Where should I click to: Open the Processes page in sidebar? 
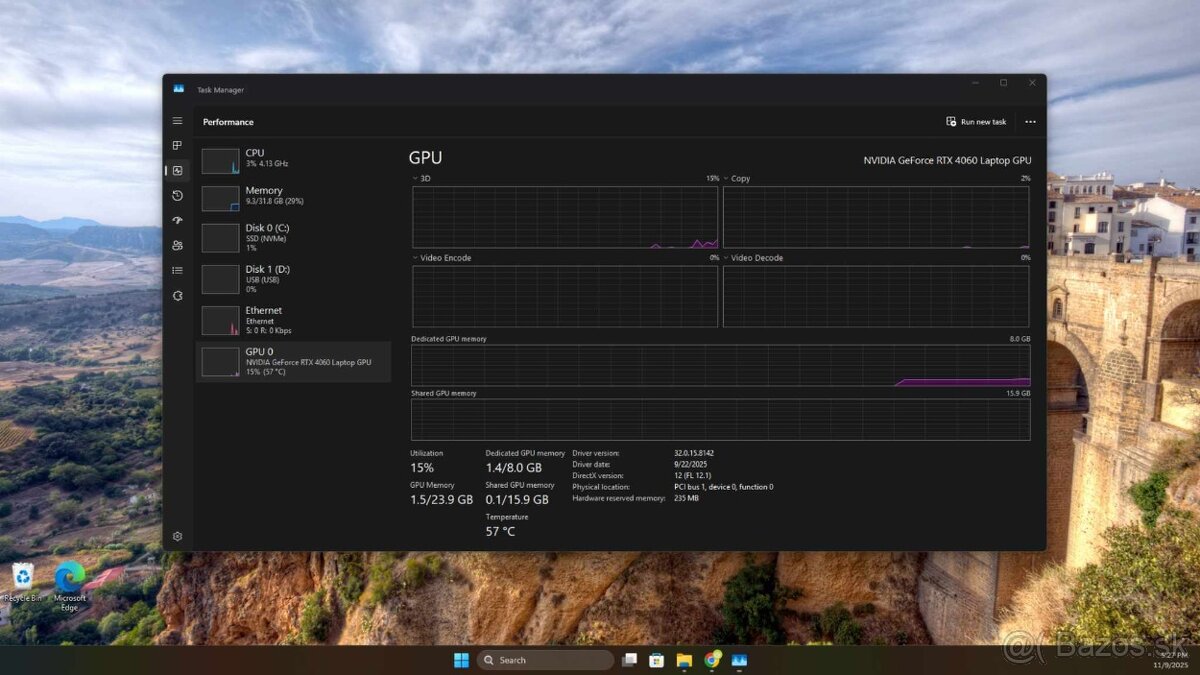pyautogui.click(x=177, y=145)
